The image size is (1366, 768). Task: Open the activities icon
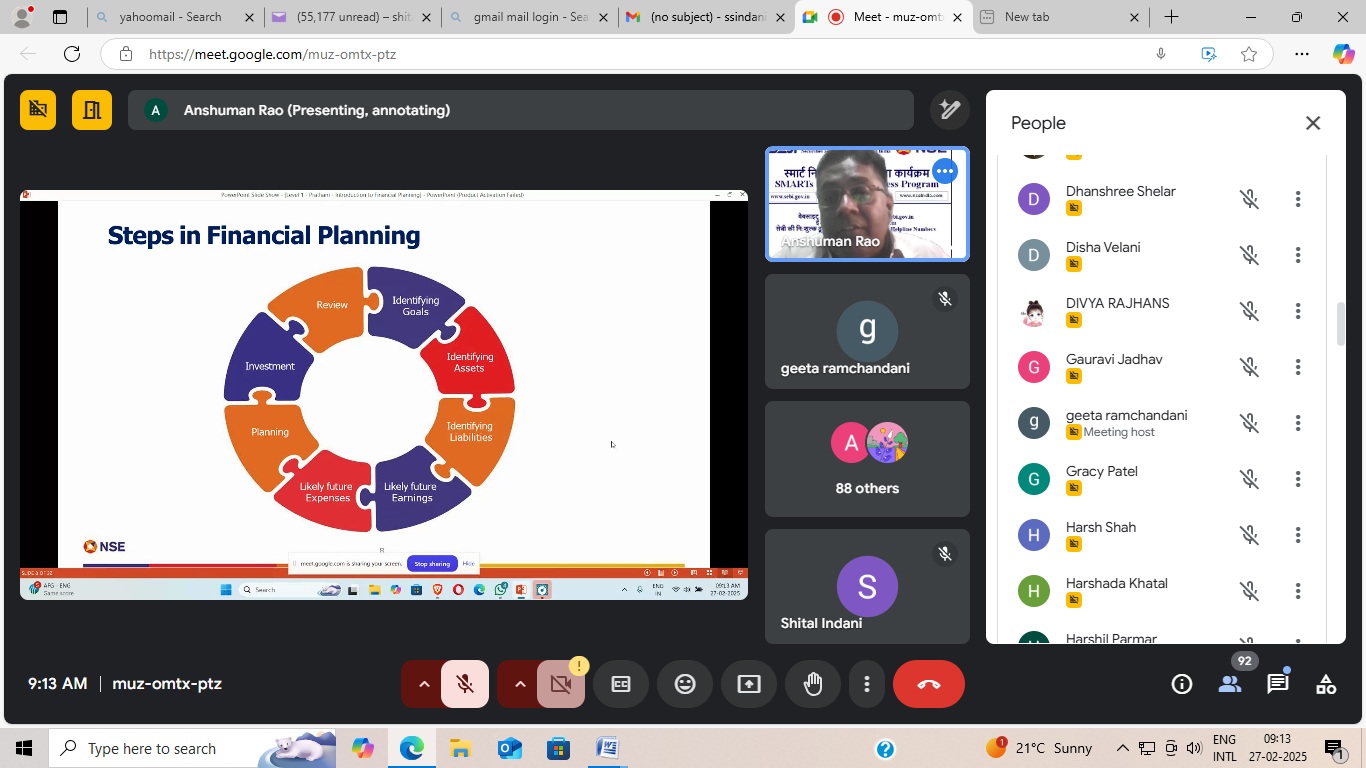(x=1326, y=684)
